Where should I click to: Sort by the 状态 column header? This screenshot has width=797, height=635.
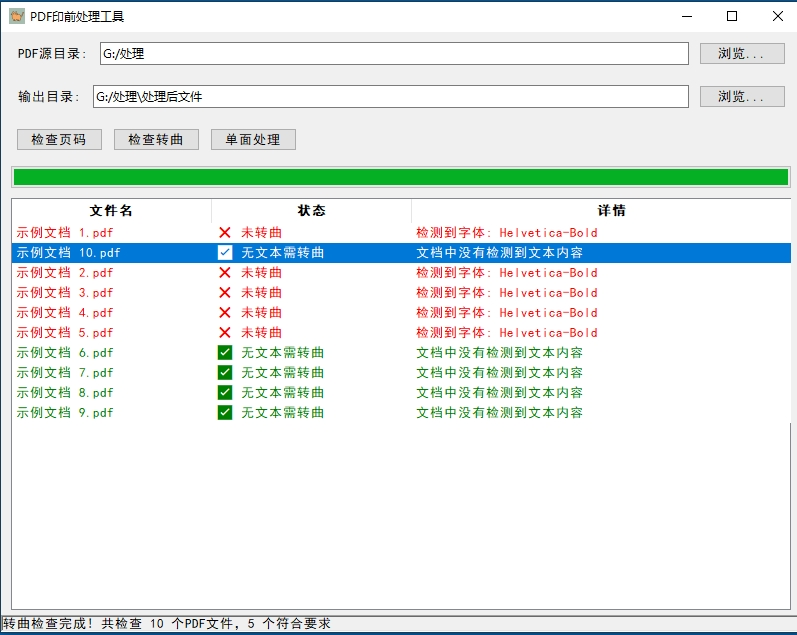tap(311, 211)
